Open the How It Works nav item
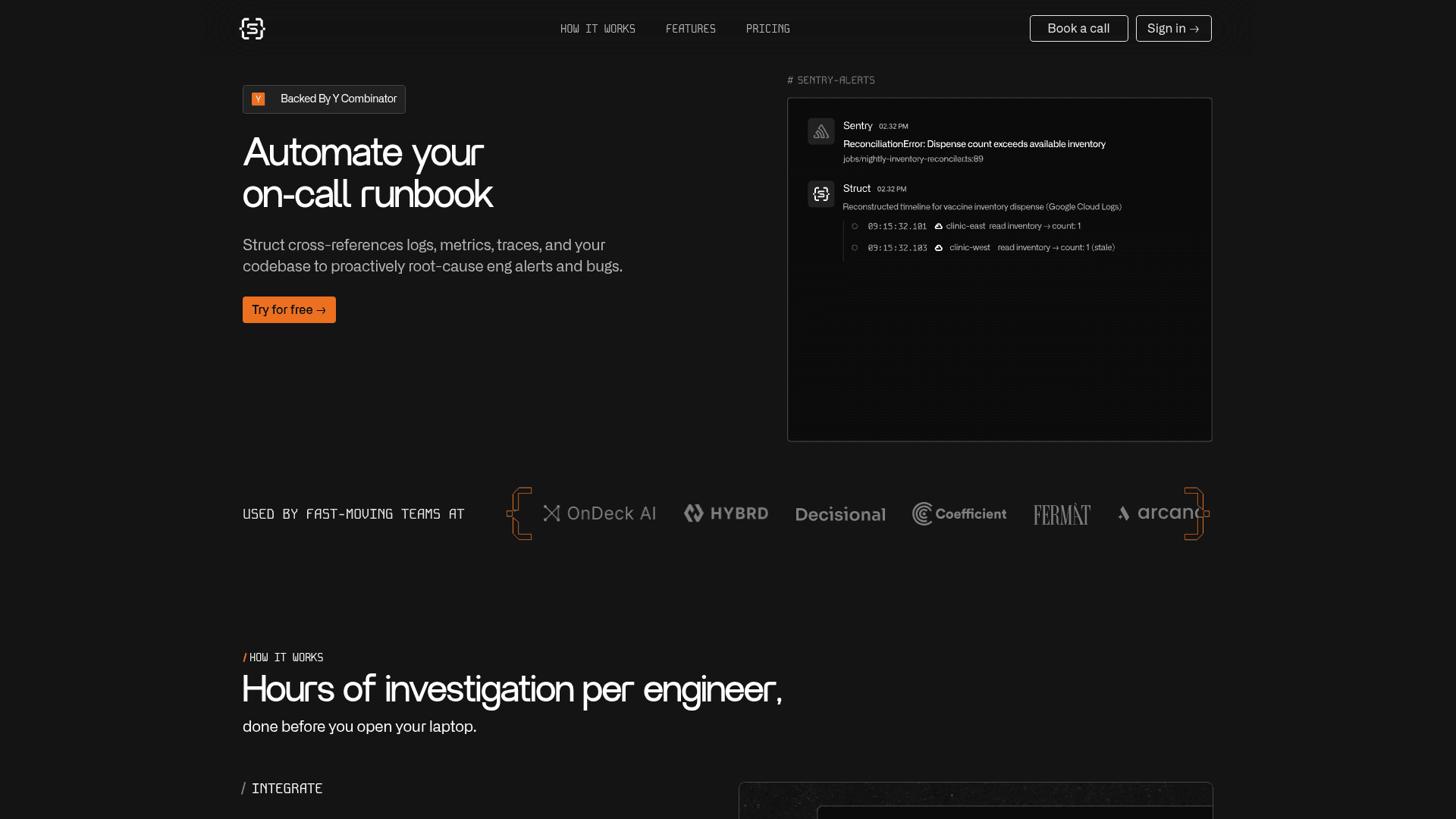 point(598,29)
